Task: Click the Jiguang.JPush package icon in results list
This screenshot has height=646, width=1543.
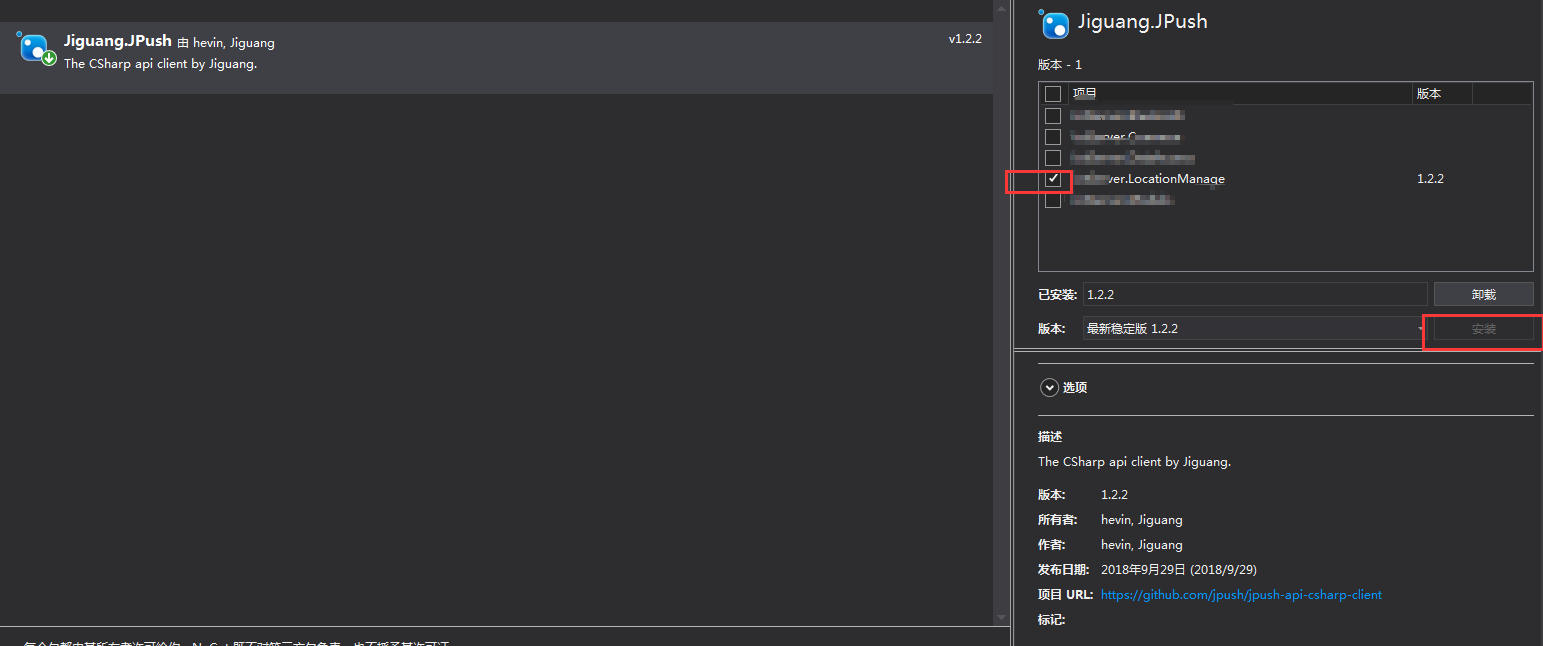Action: coord(36,48)
